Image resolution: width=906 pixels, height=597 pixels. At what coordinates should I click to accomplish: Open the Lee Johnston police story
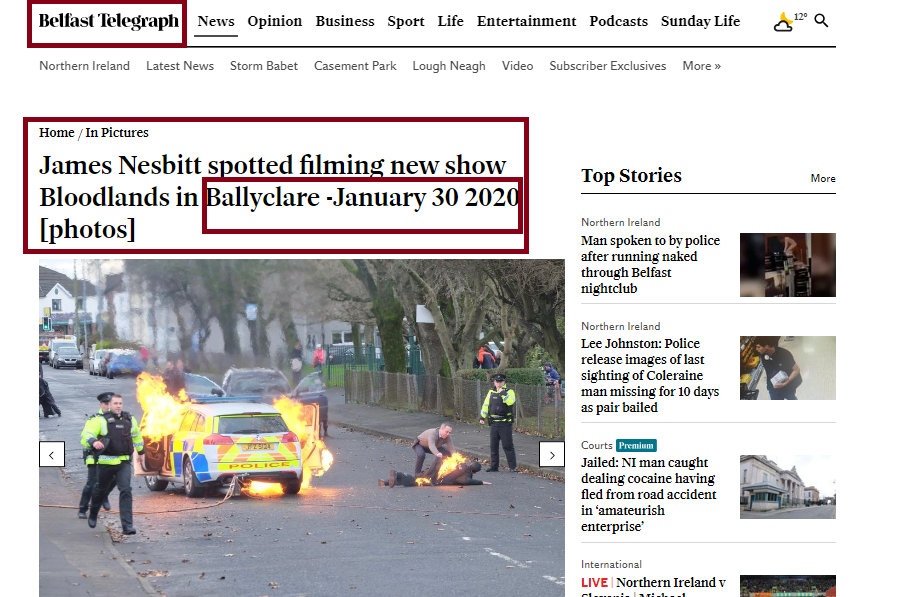pos(650,375)
